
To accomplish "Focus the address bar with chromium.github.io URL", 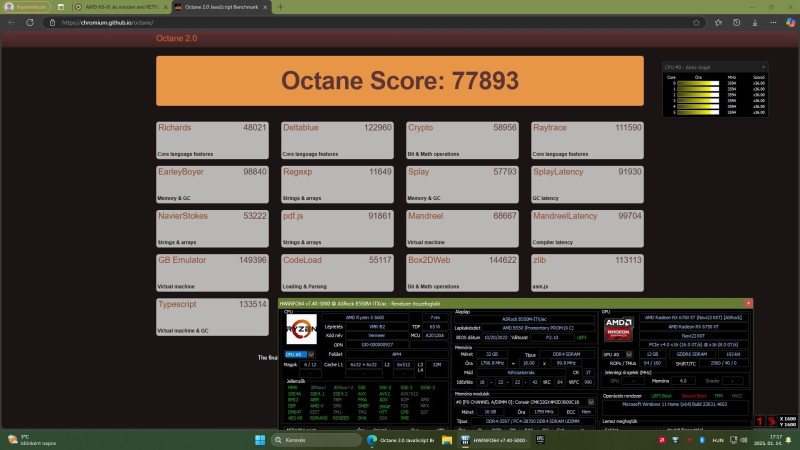I will (374, 22).
